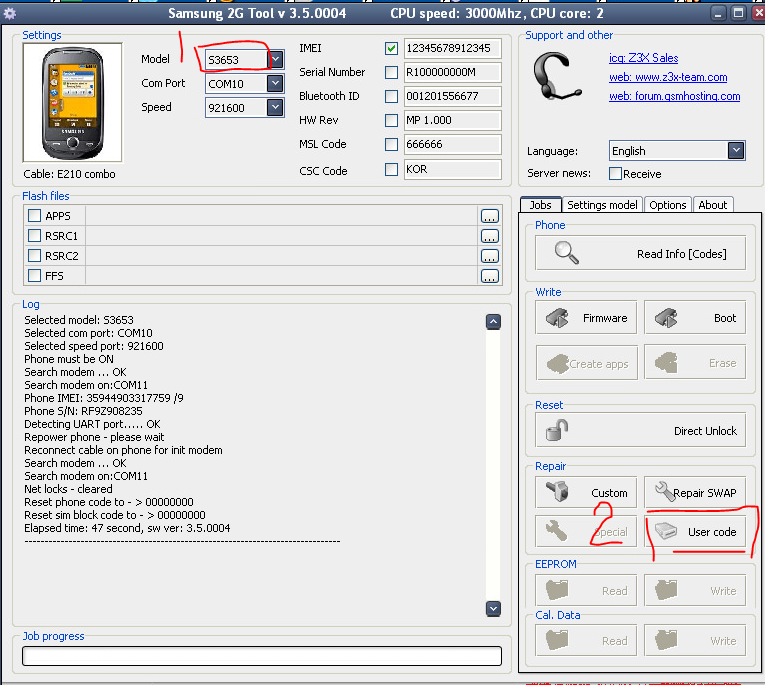Click the Firmware chip icon
765x685 pixels.
(557, 318)
